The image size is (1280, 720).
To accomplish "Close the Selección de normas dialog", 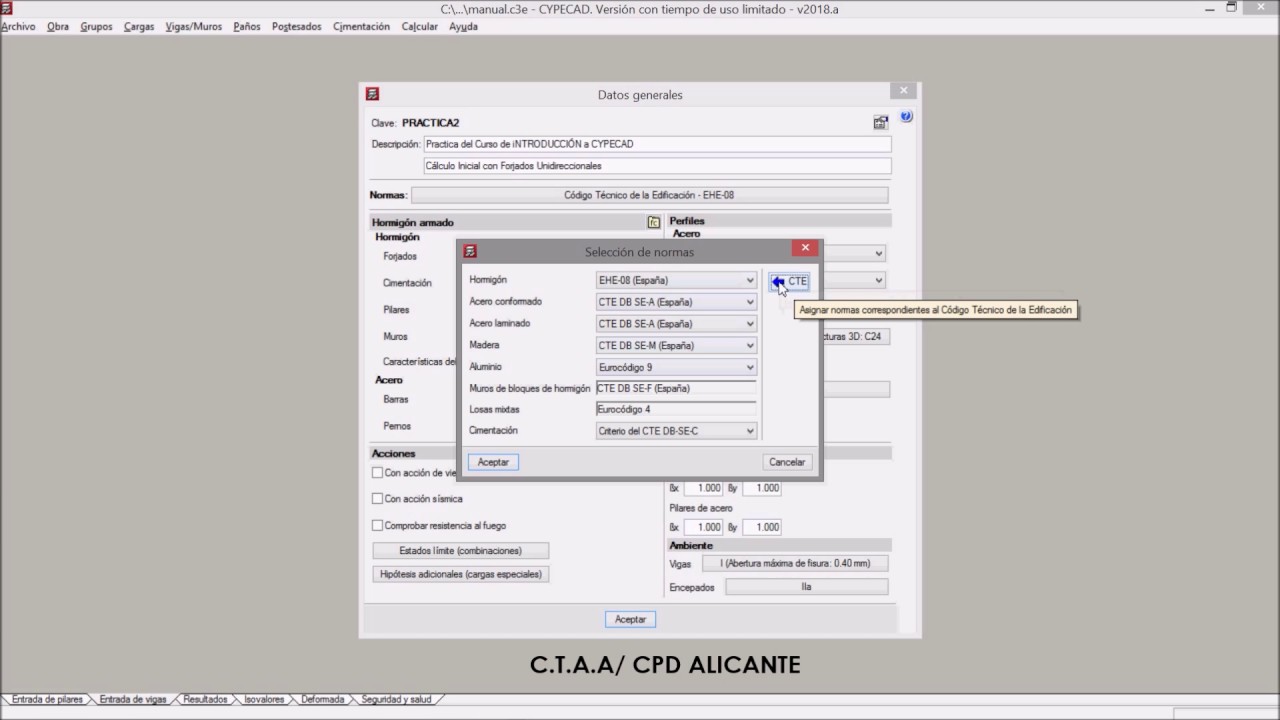I will tap(805, 248).
